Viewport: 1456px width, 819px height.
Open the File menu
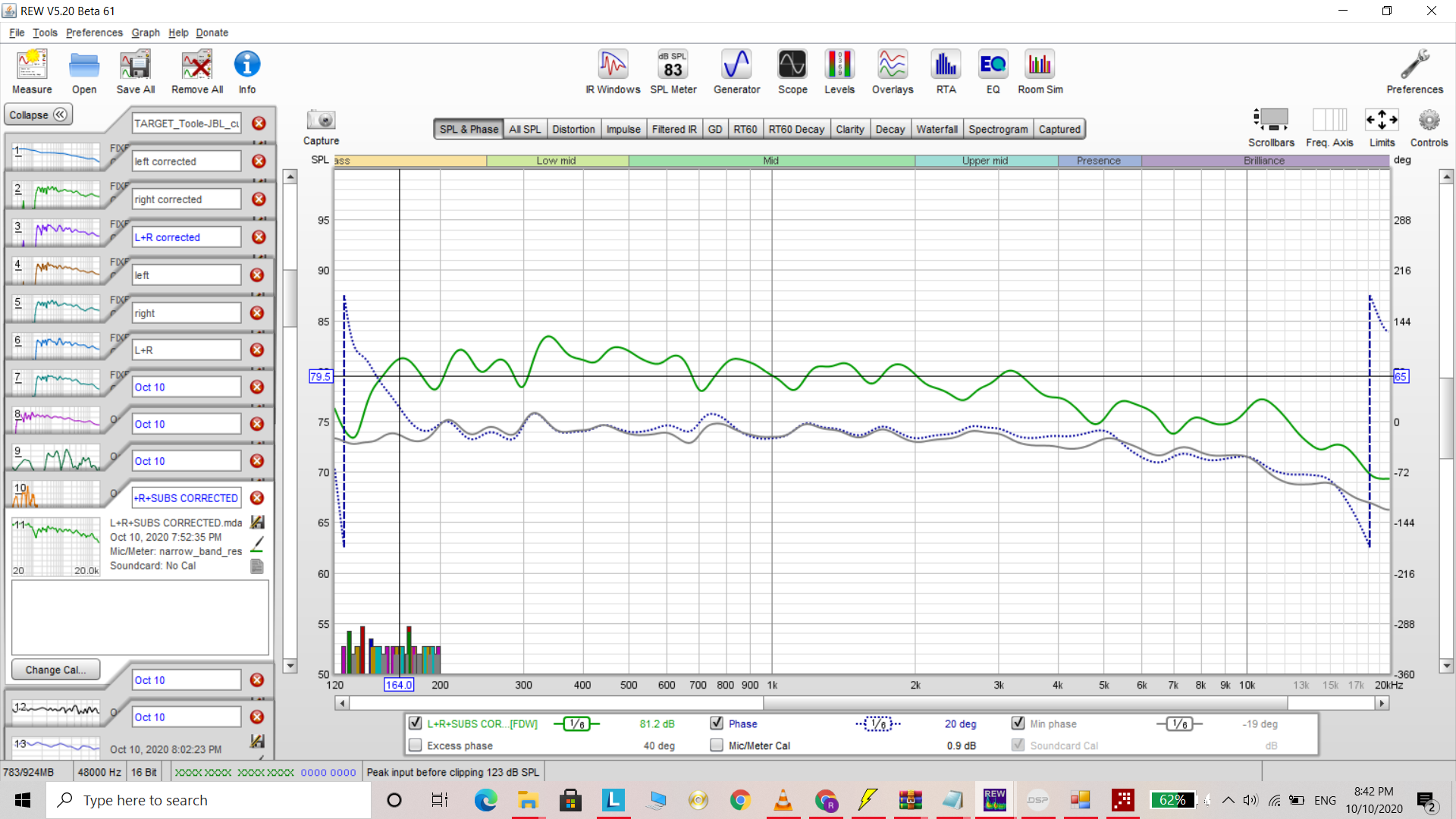[x=17, y=33]
